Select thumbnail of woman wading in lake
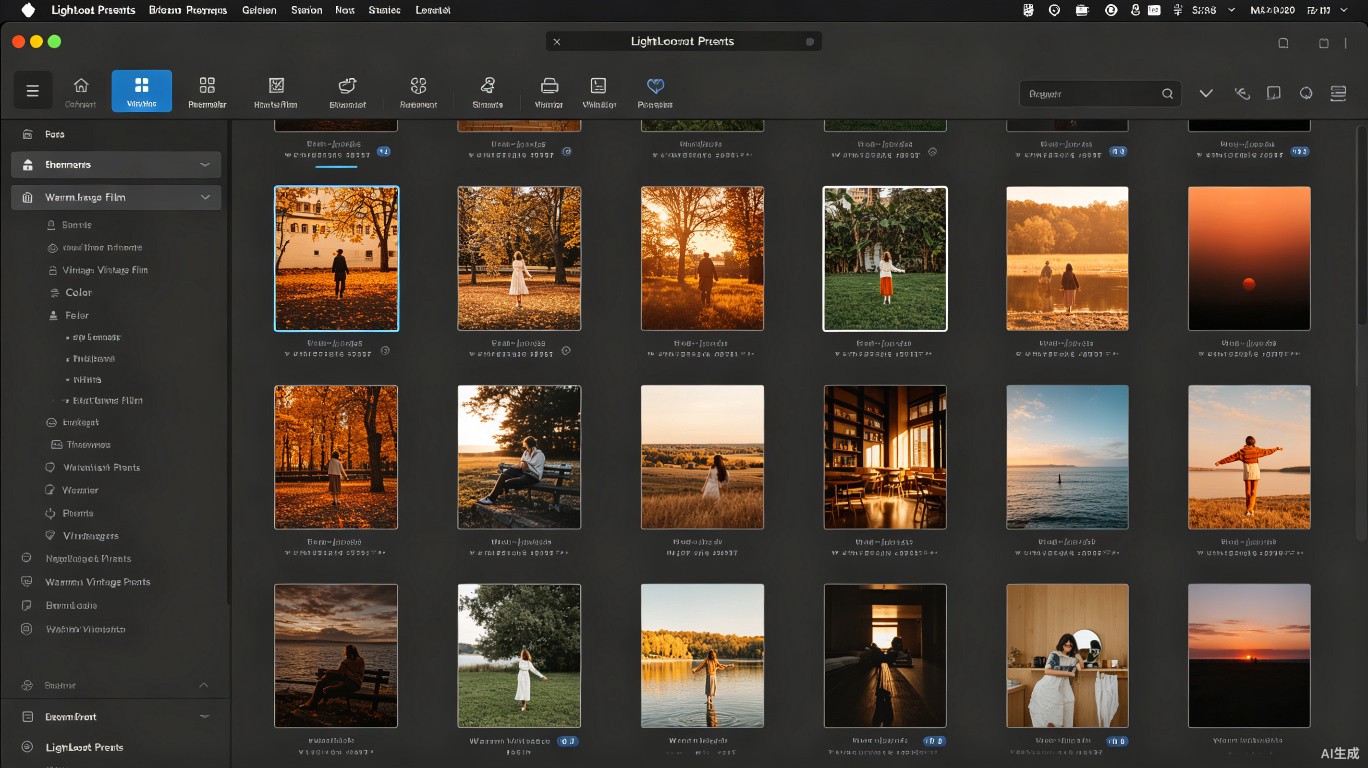Image resolution: width=1368 pixels, height=768 pixels. coord(702,656)
